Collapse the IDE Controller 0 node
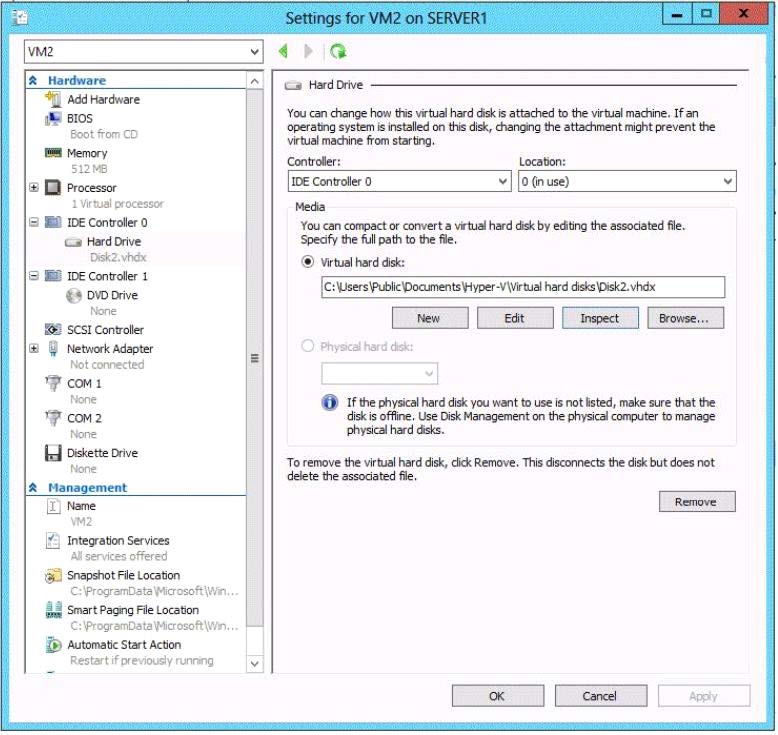Viewport: 778px width, 735px height. [x=34, y=223]
